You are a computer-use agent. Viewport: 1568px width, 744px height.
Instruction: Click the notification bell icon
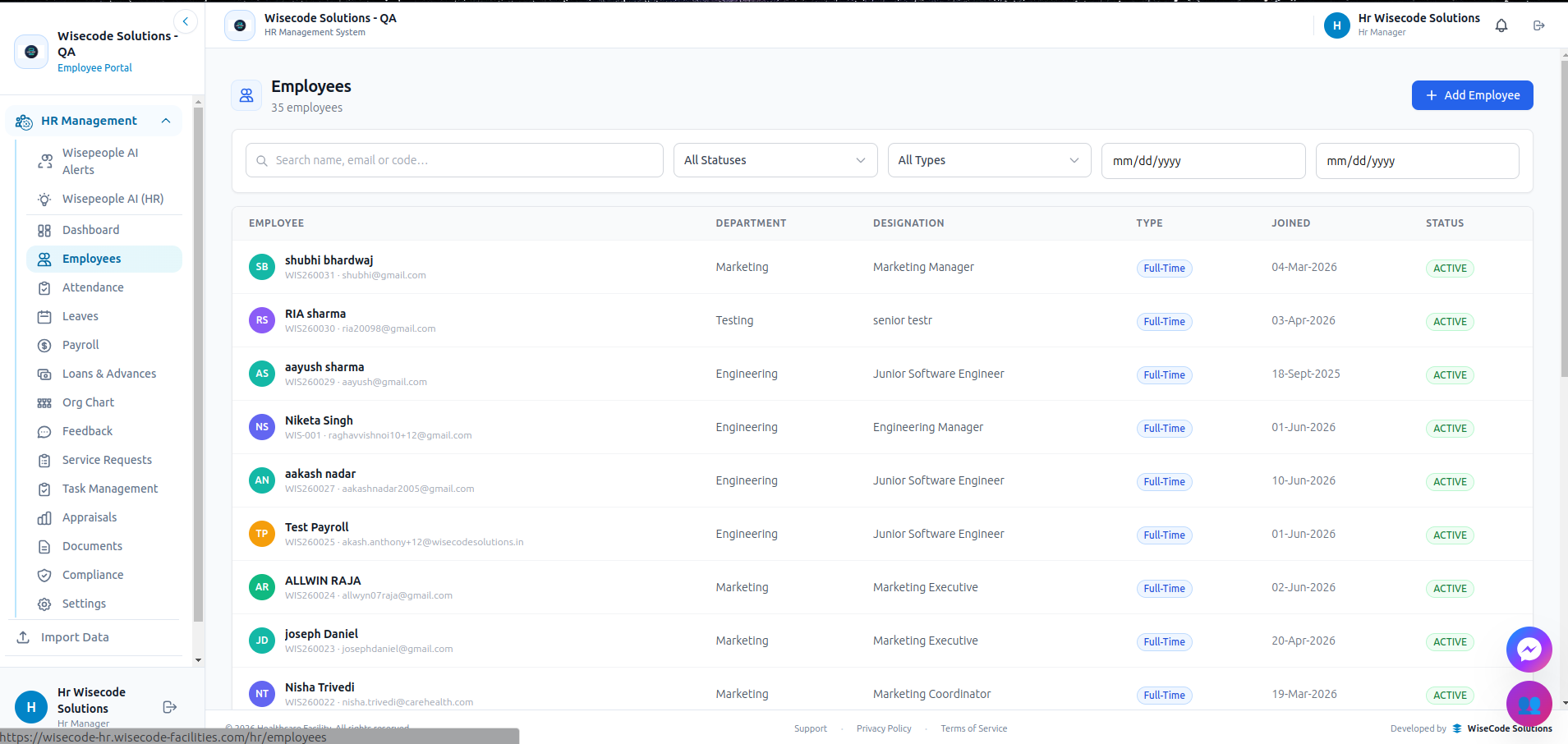tap(1501, 25)
